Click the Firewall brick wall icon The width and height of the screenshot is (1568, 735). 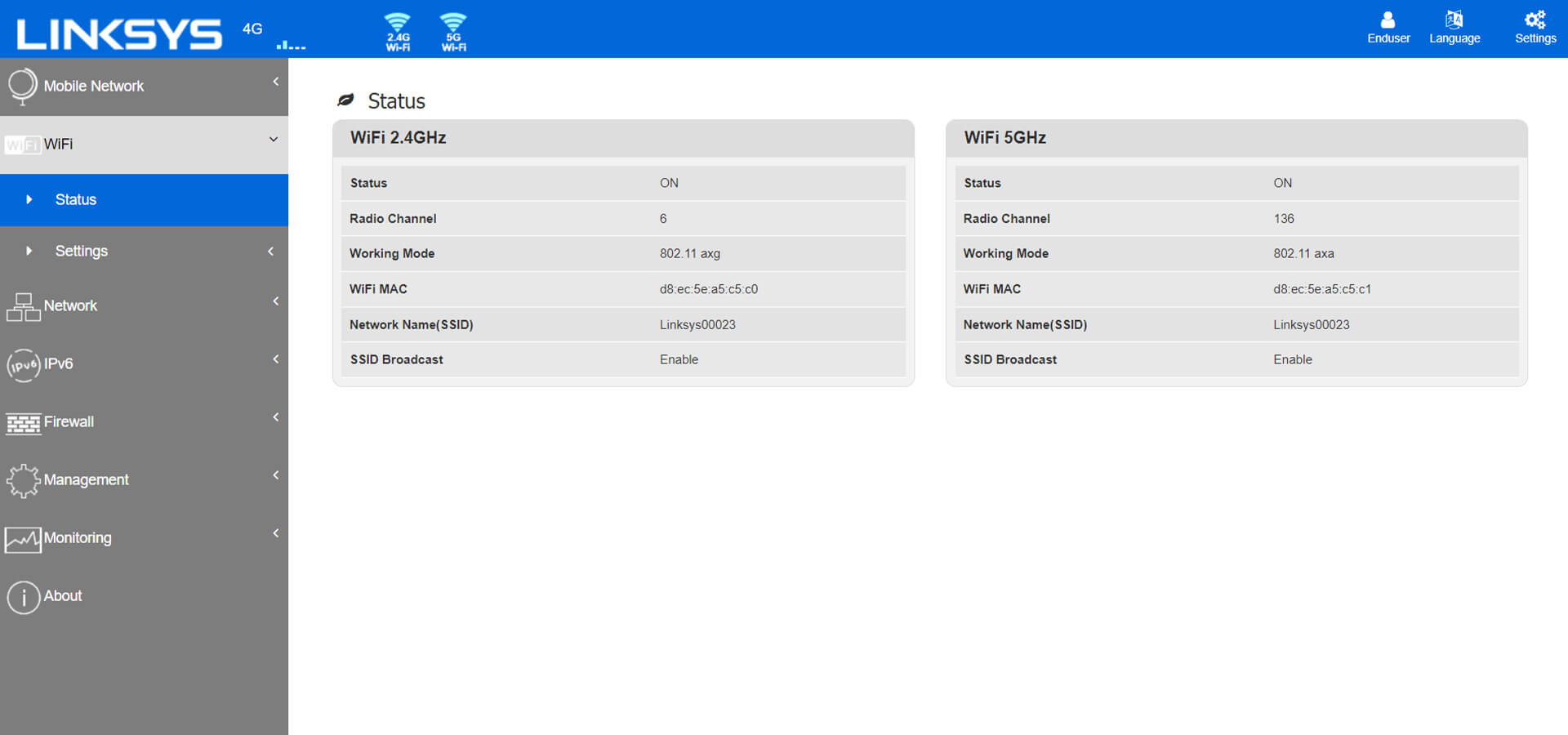point(23,423)
